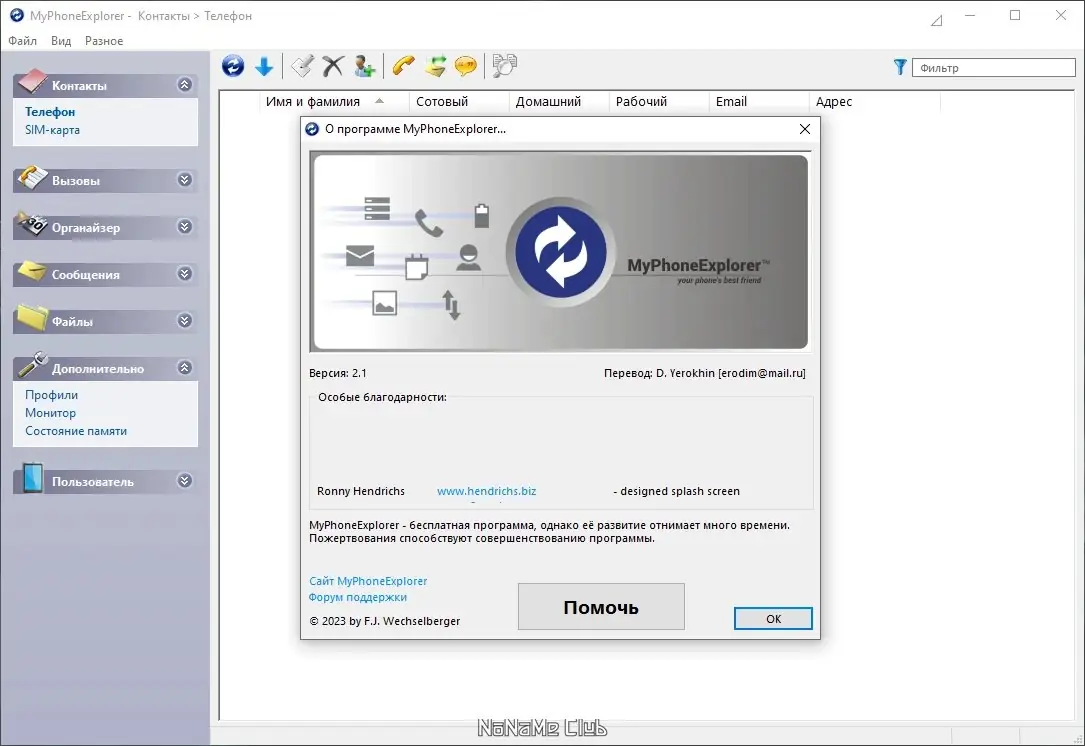Close the О программе dialog with X
This screenshot has height=746, width=1085.
pos(805,129)
